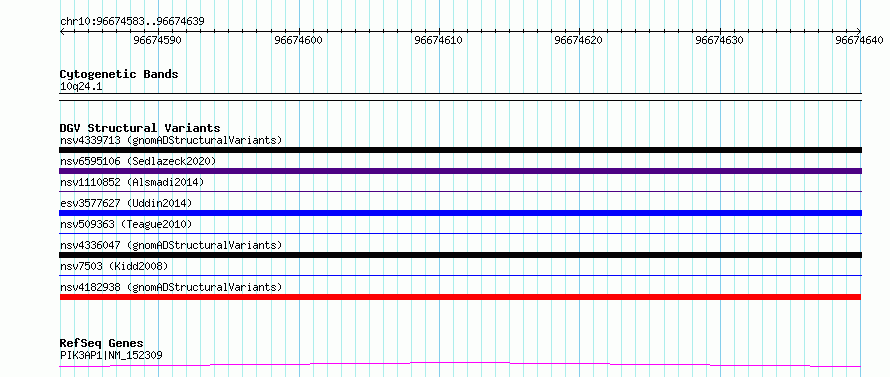The width and height of the screenshot is (890, 377).
Task: Click the red bar for nsv4182938
Action: [460, 297]
